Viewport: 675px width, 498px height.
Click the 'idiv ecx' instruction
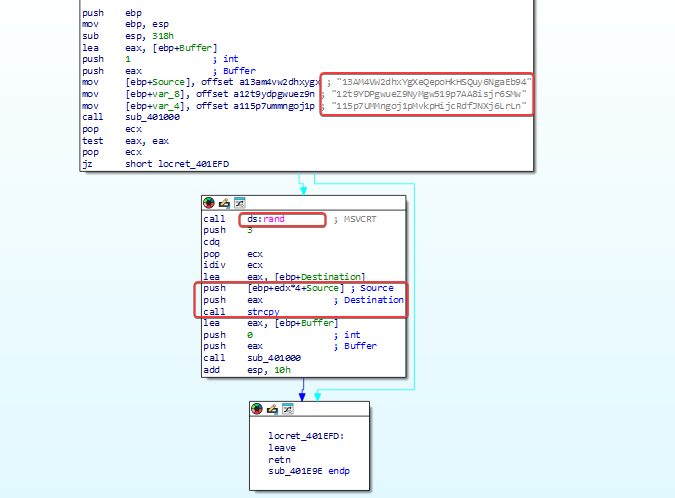pyautogui.click(x=233, y=265)
